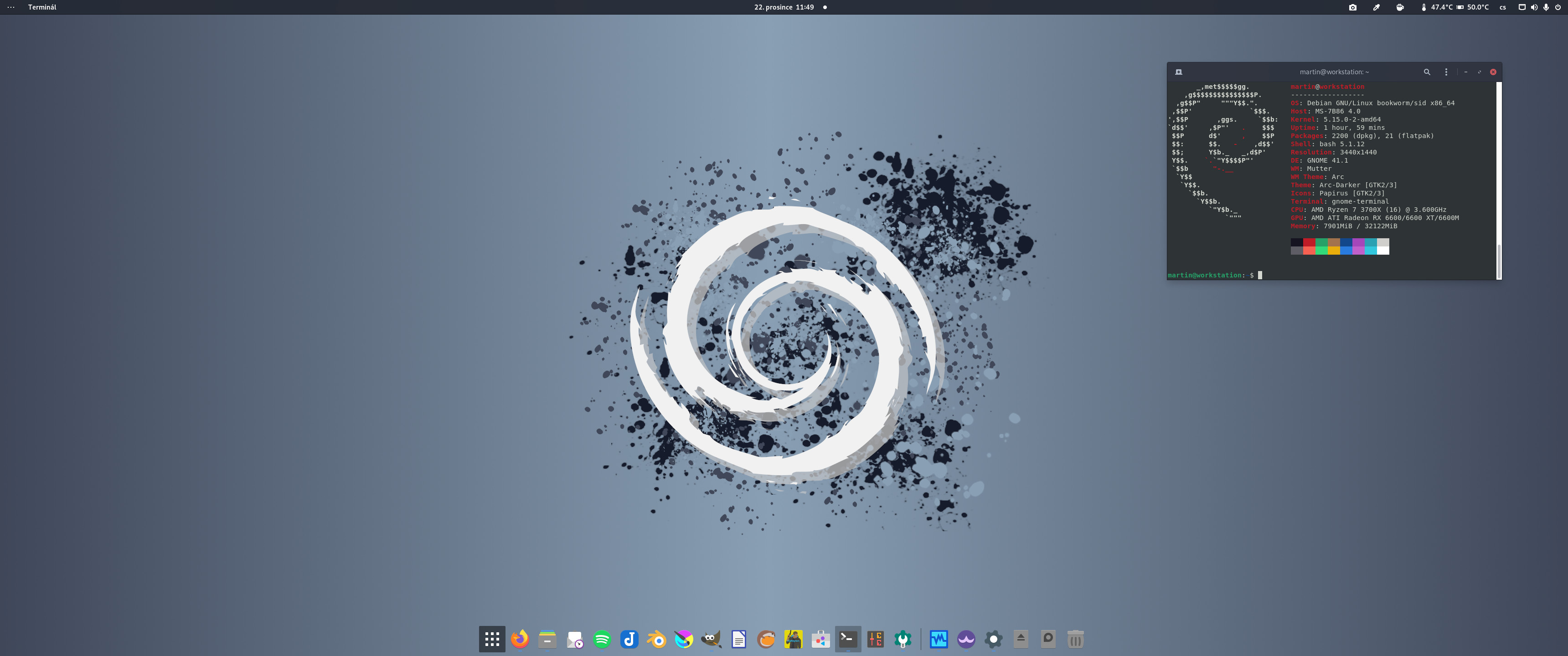Viewport: 1568px width, 656px height.
Task: Open Settings gear icon in the dock
Action: [x=993, y=639]
